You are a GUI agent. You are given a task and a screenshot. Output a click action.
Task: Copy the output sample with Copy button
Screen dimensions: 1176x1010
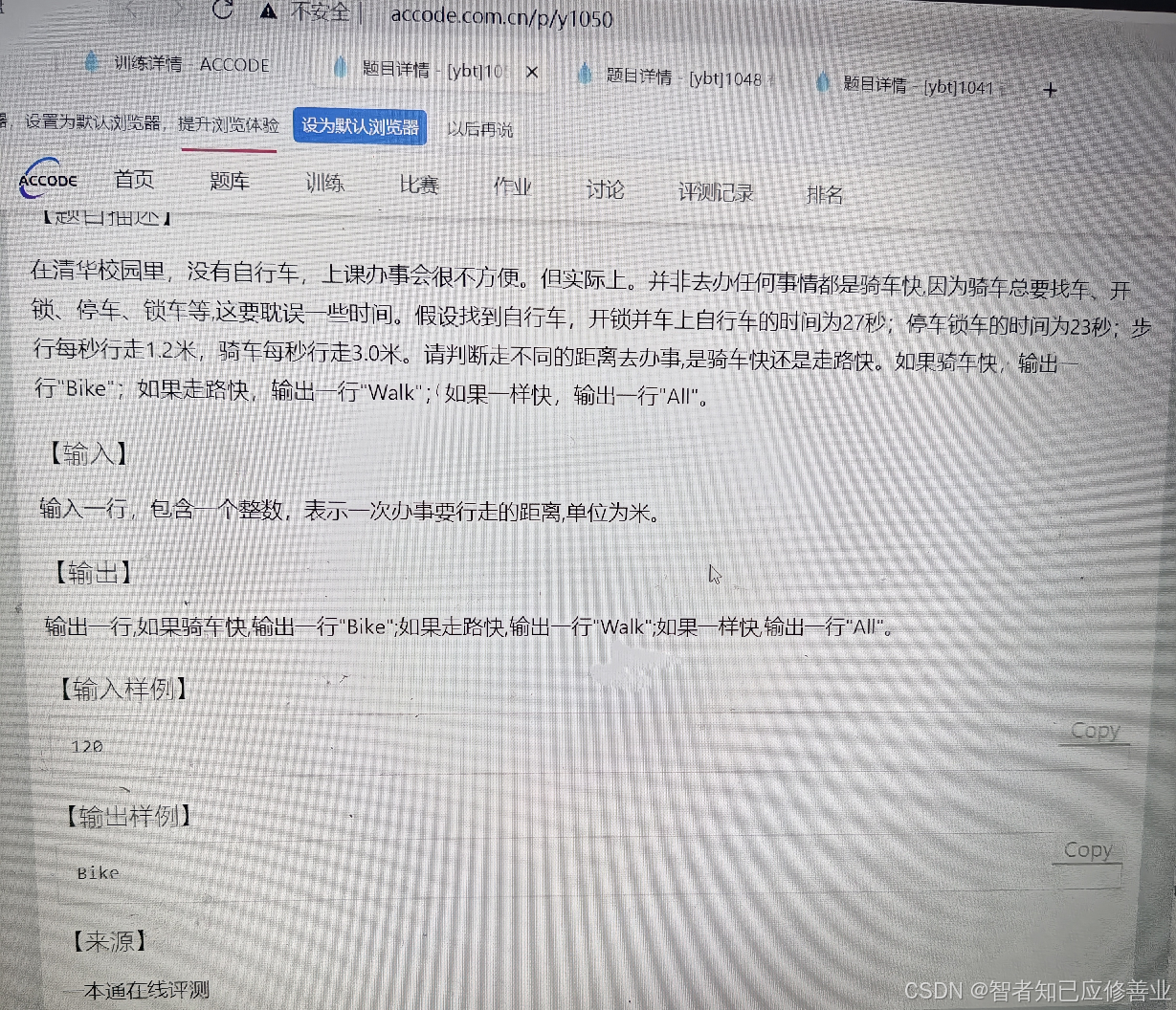click(x=1088, y=850)
